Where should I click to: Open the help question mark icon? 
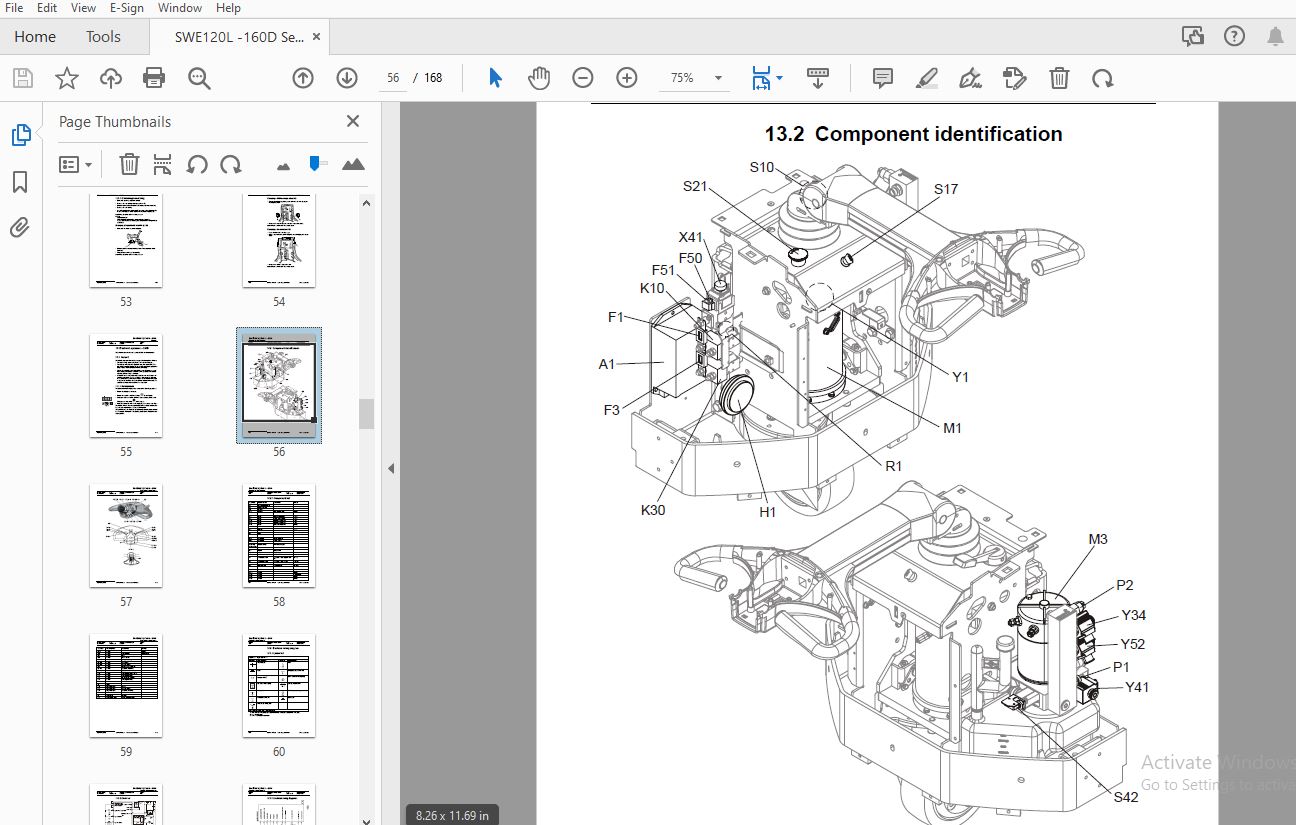[1234, 37]
